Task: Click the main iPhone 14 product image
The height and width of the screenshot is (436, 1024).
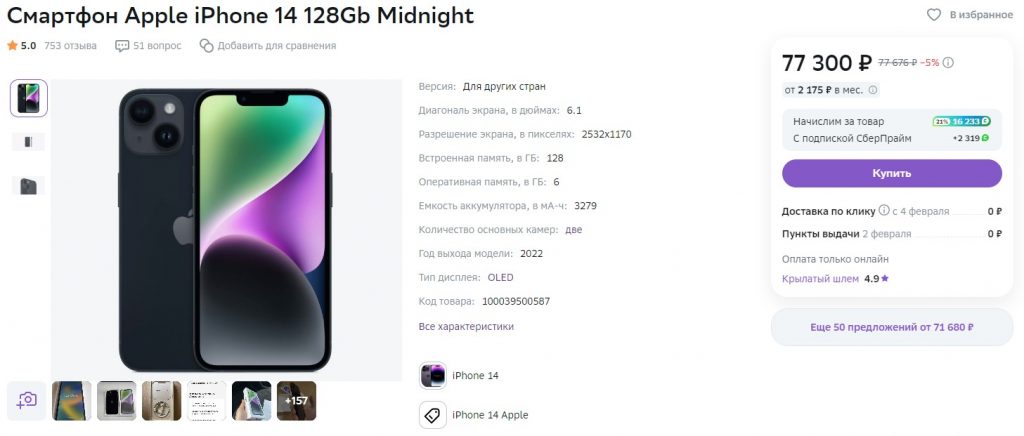Action: coord(225,228)
